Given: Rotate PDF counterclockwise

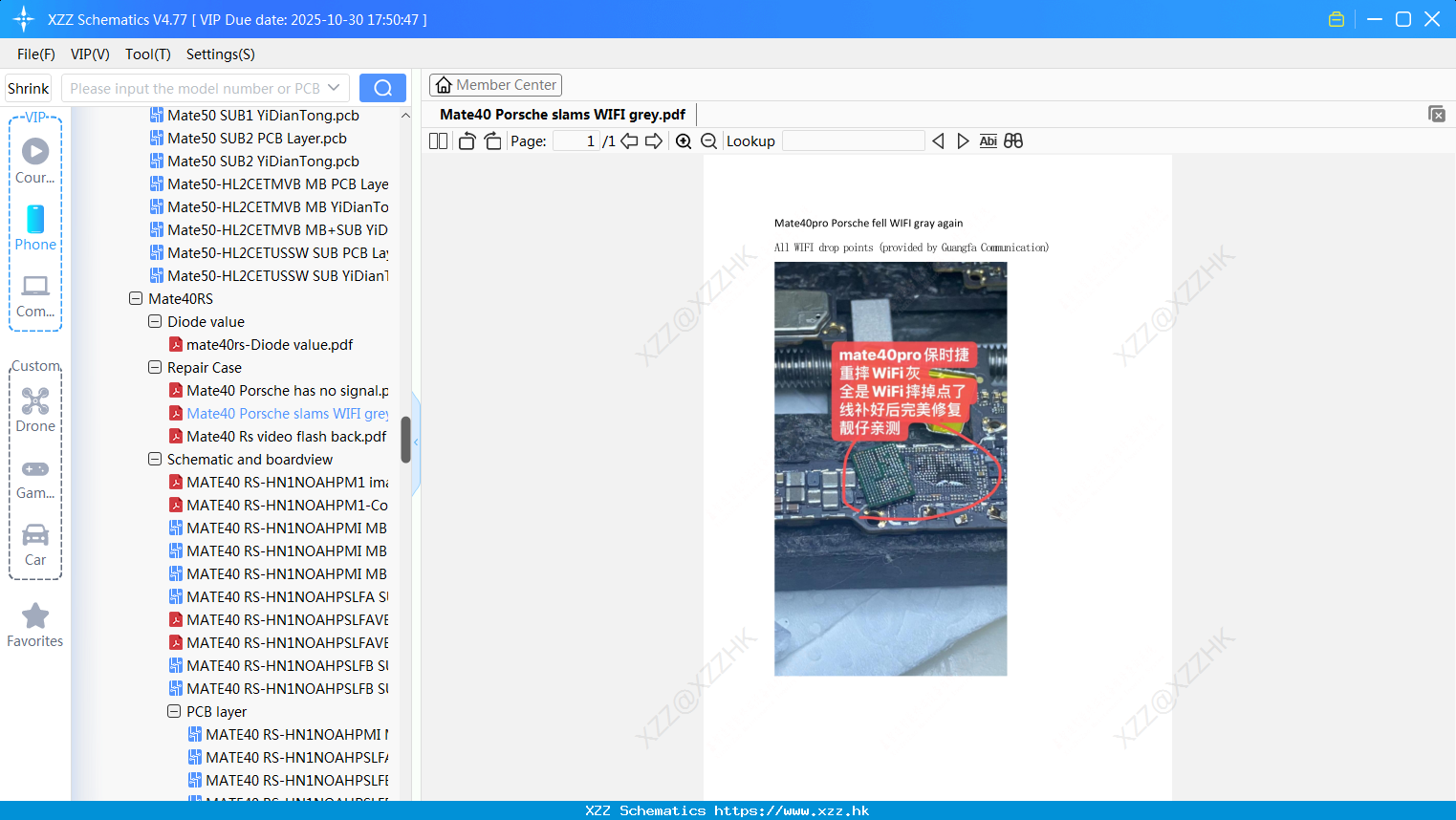Looking at the screenshot, I should (467, 141).
